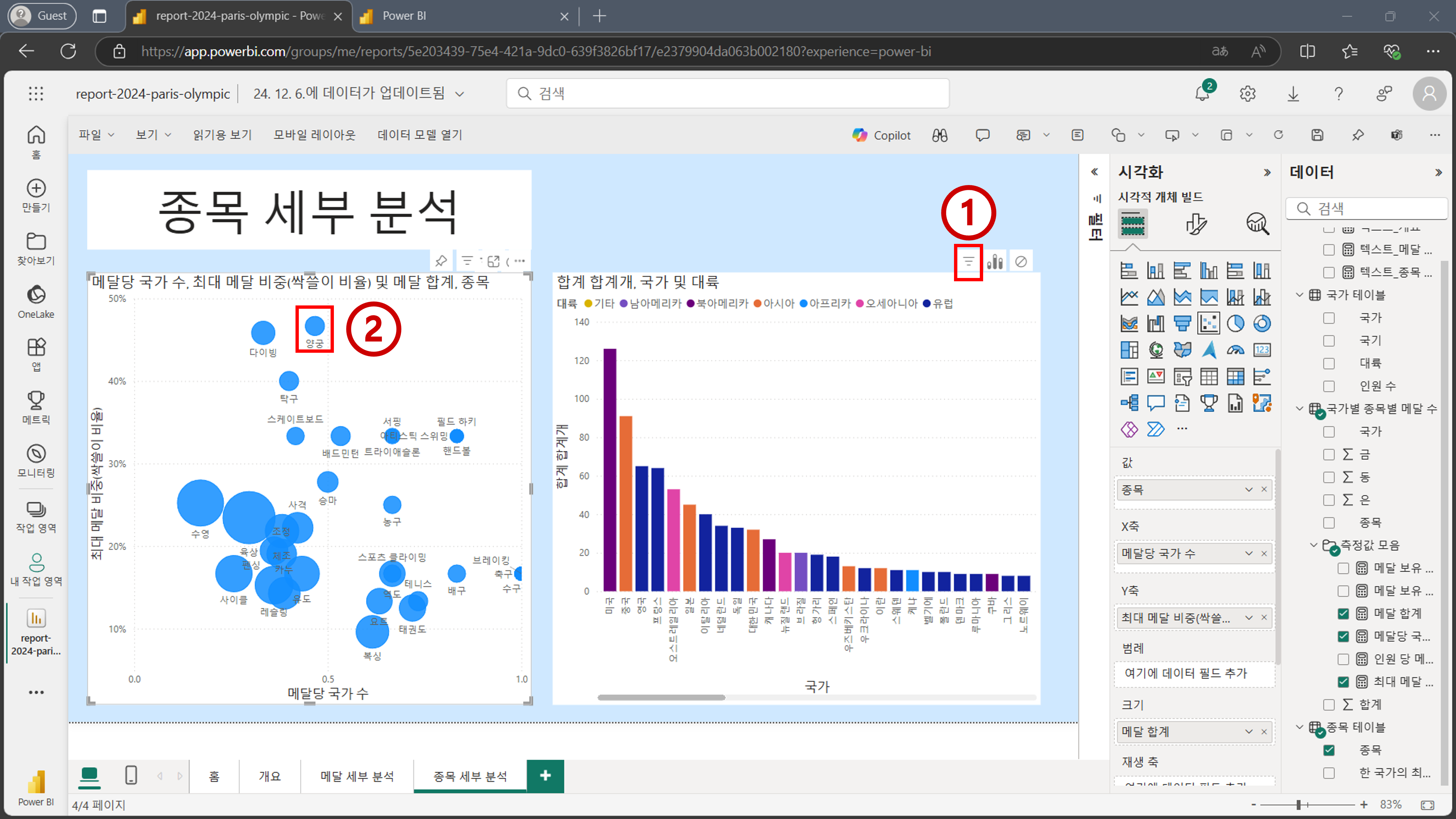Select the donut chart visual type
The width and height of the screenshot is (1456, 819).
click(1261, 323)
